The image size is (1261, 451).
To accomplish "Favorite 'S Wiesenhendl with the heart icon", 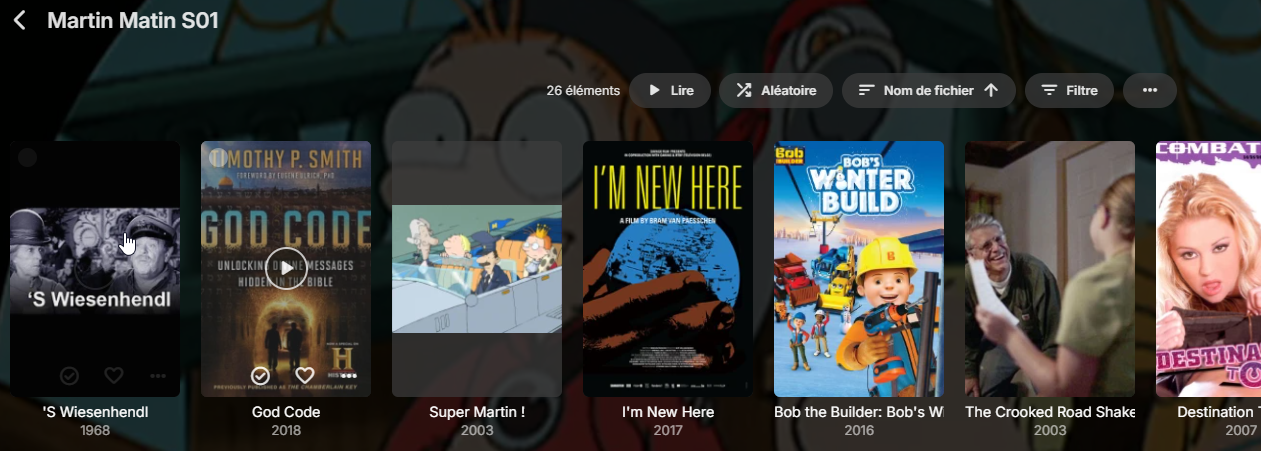I will (x=114, y=375).
